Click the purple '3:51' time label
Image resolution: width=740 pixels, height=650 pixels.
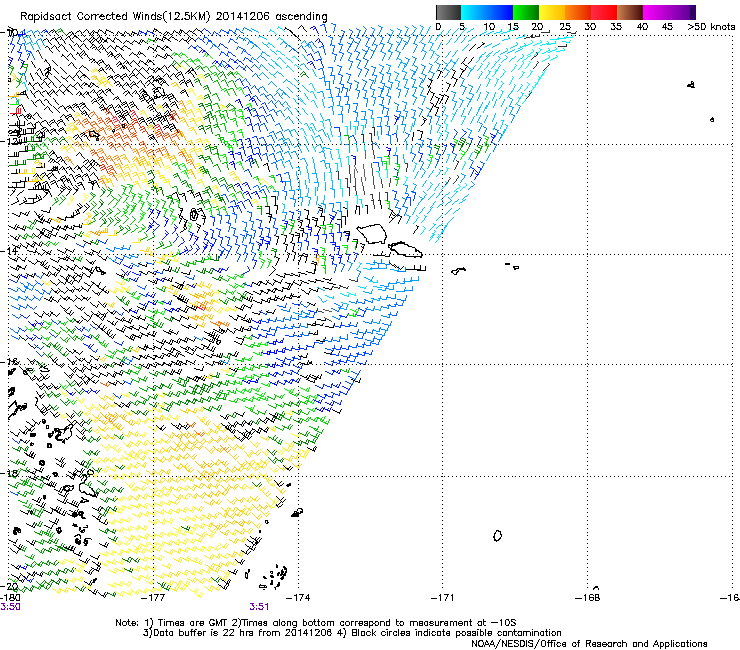(x=259, y=607)
